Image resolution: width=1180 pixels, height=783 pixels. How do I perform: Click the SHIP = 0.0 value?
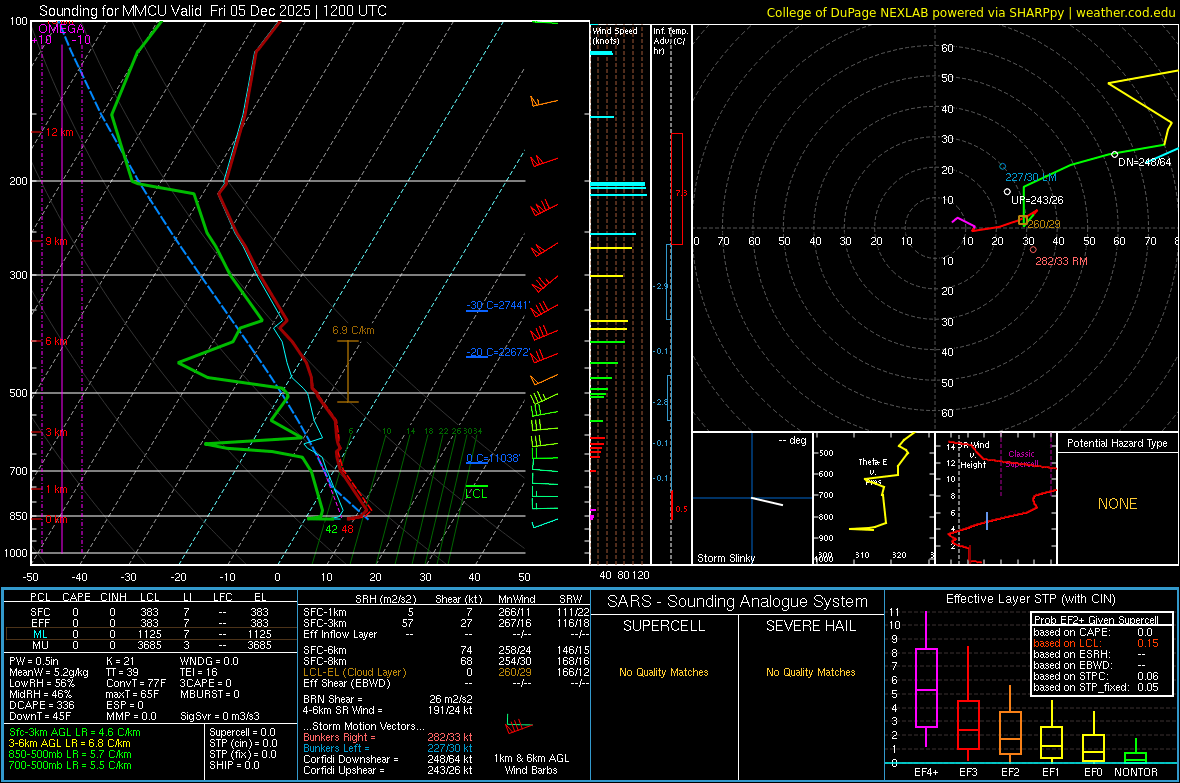234,765
